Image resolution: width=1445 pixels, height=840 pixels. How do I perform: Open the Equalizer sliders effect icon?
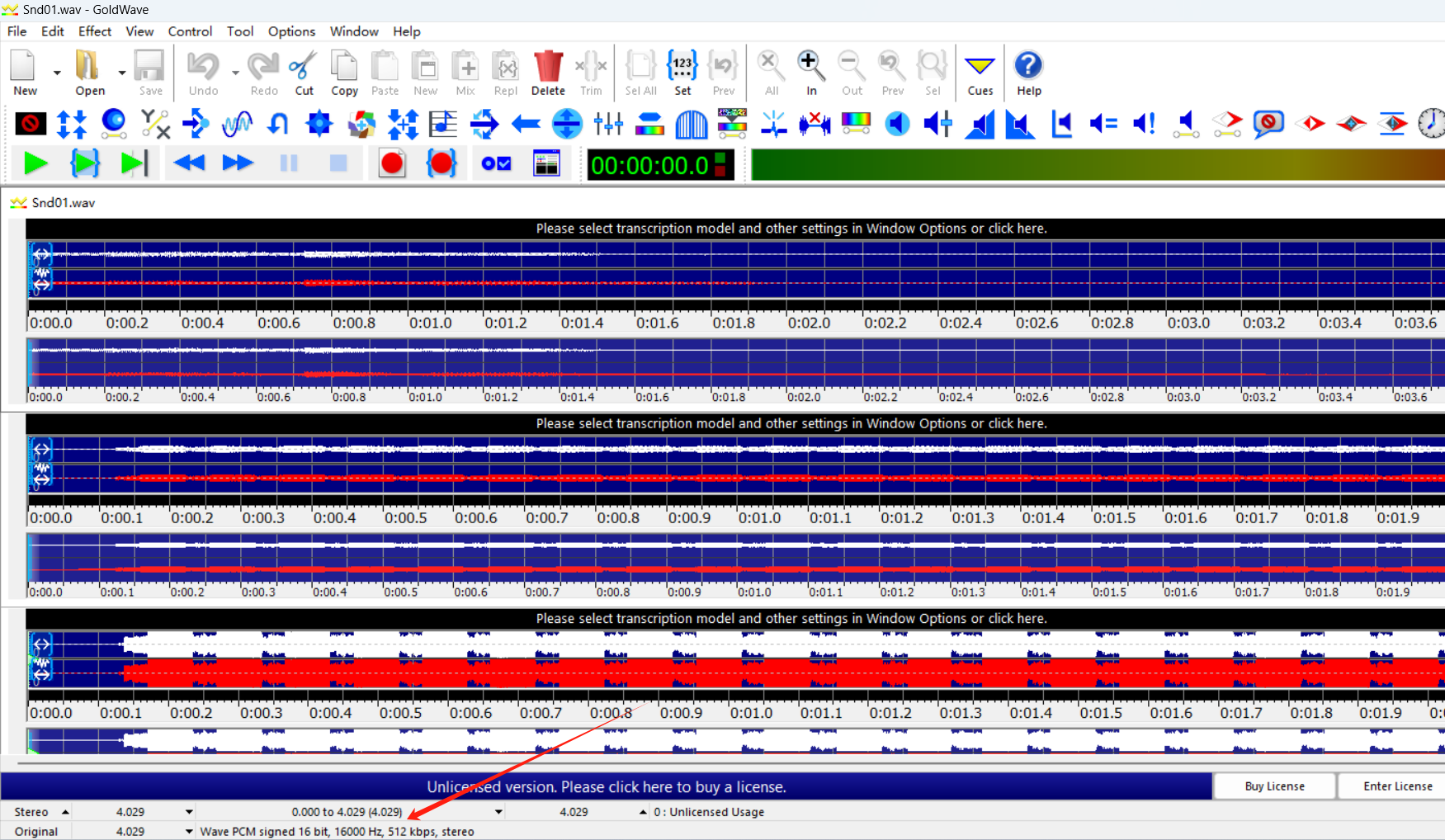[x=608, y=124]
